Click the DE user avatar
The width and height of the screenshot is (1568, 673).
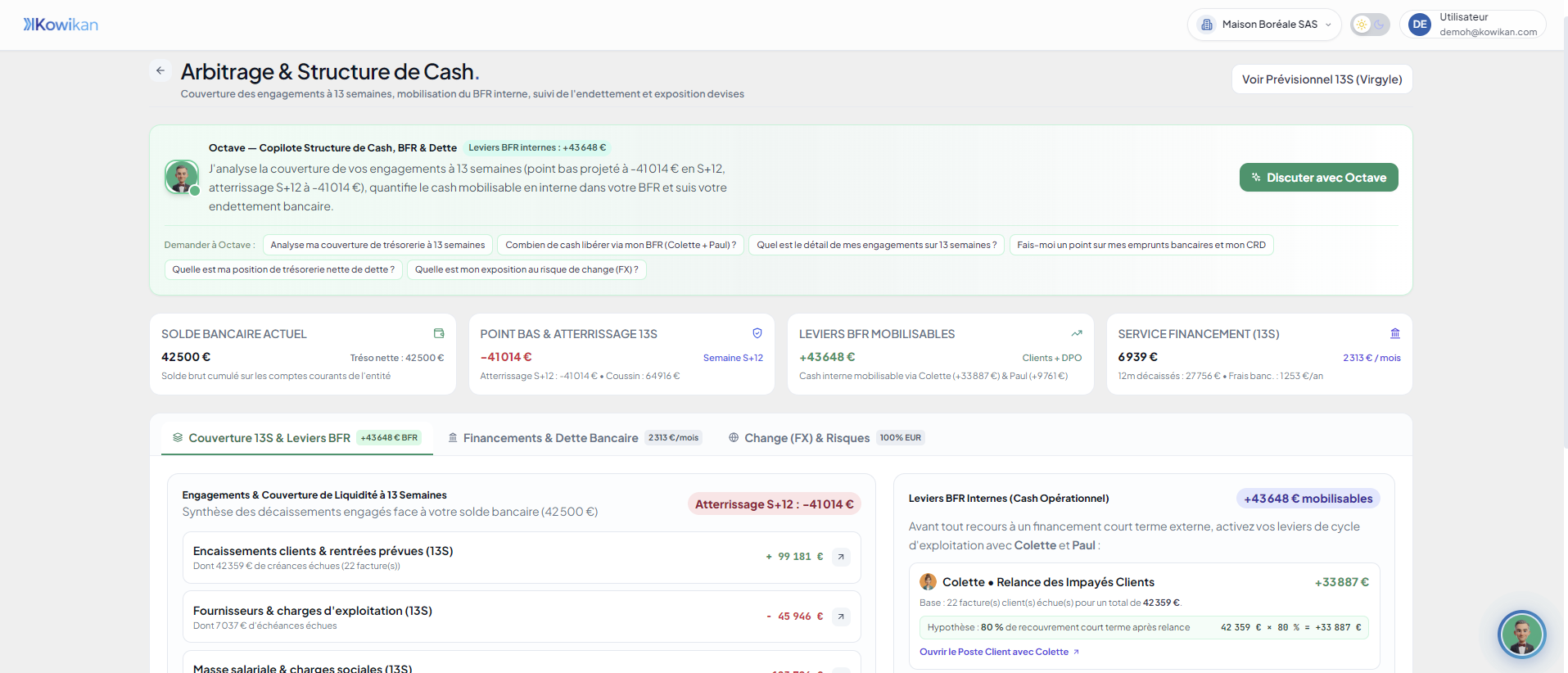(x=1420, y=25)
